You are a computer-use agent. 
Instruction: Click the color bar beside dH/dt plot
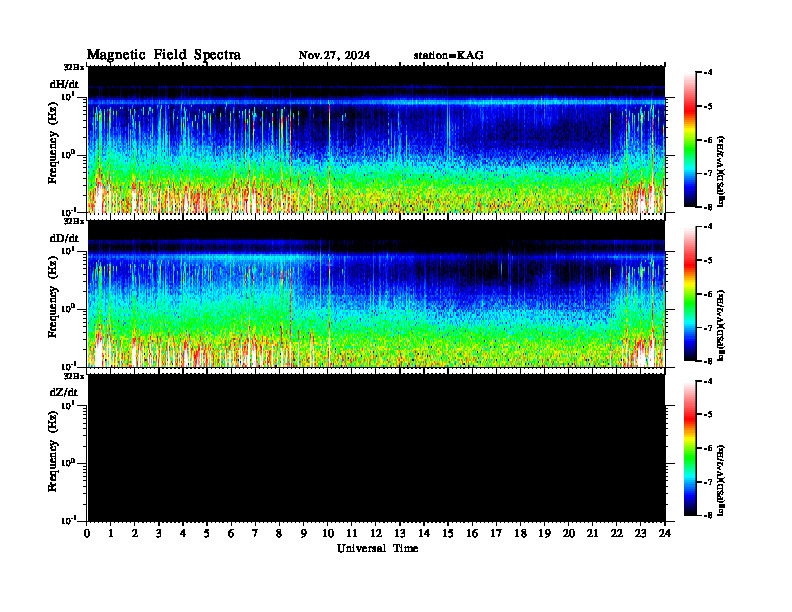tap(689, 140)
